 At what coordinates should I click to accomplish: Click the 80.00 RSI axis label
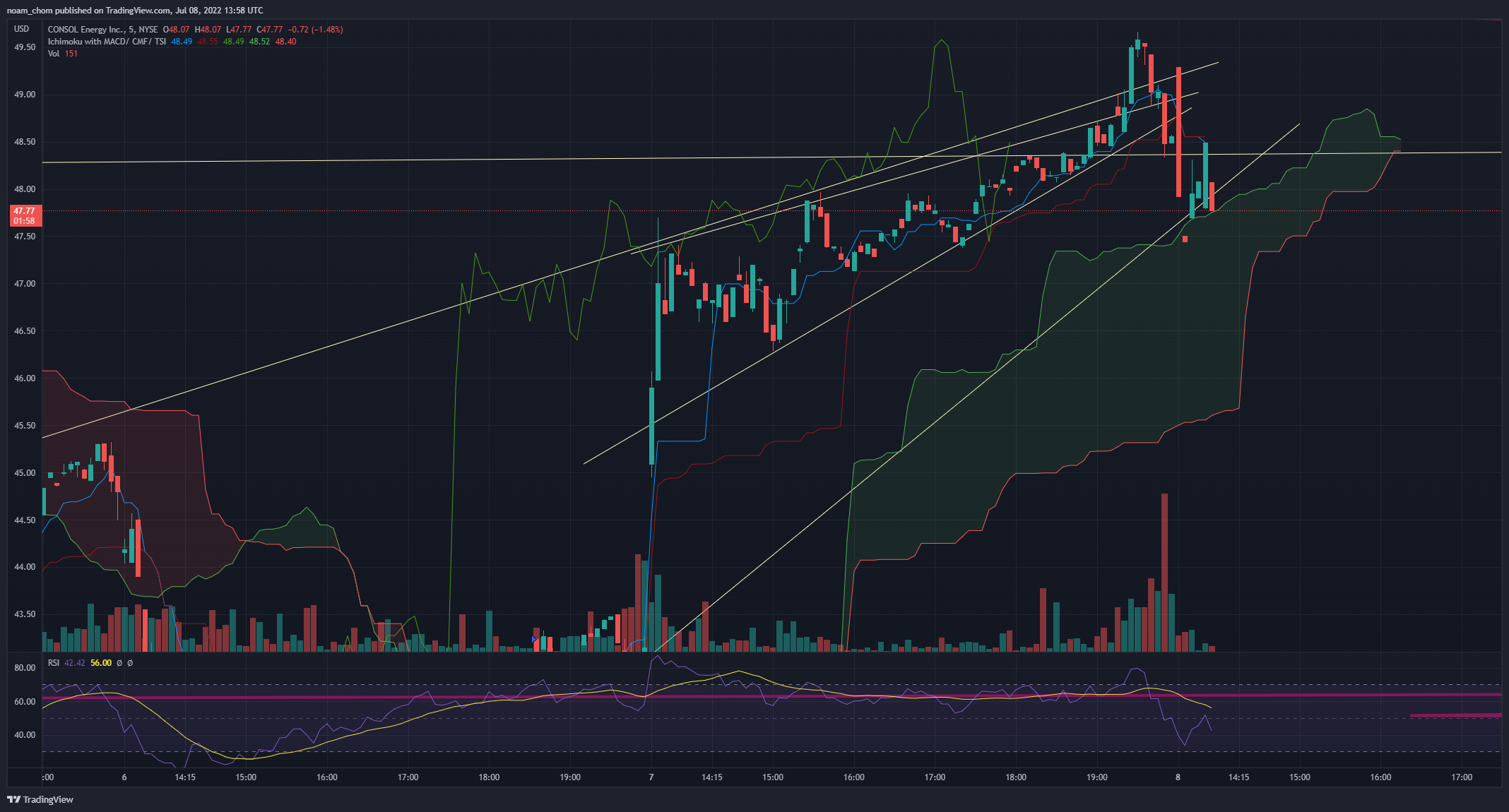25,668
